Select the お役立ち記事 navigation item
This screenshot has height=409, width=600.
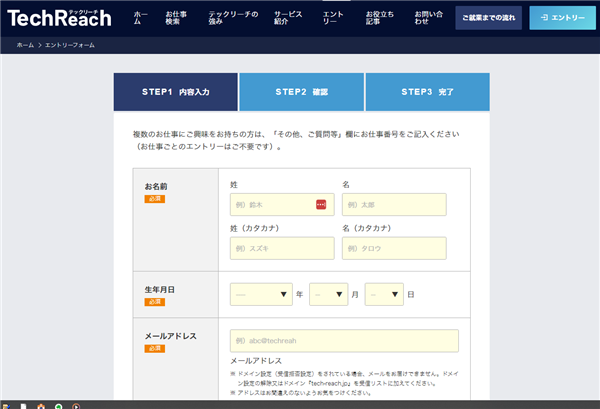[381, 18]
